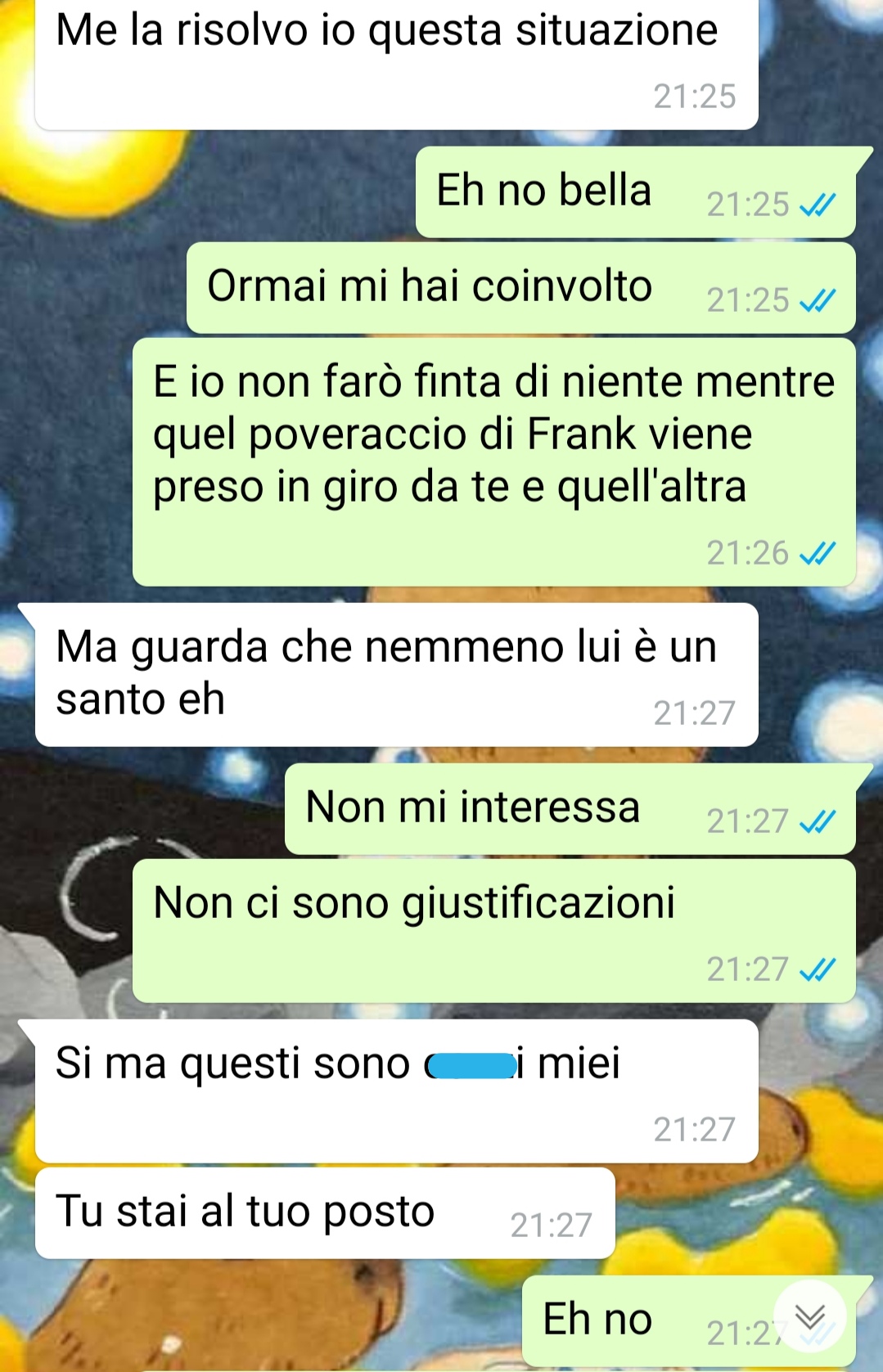Select the 'Non ci sono giustificazioni' message
This screenshot has height=1372, width=883.
(x=494, y=931)
